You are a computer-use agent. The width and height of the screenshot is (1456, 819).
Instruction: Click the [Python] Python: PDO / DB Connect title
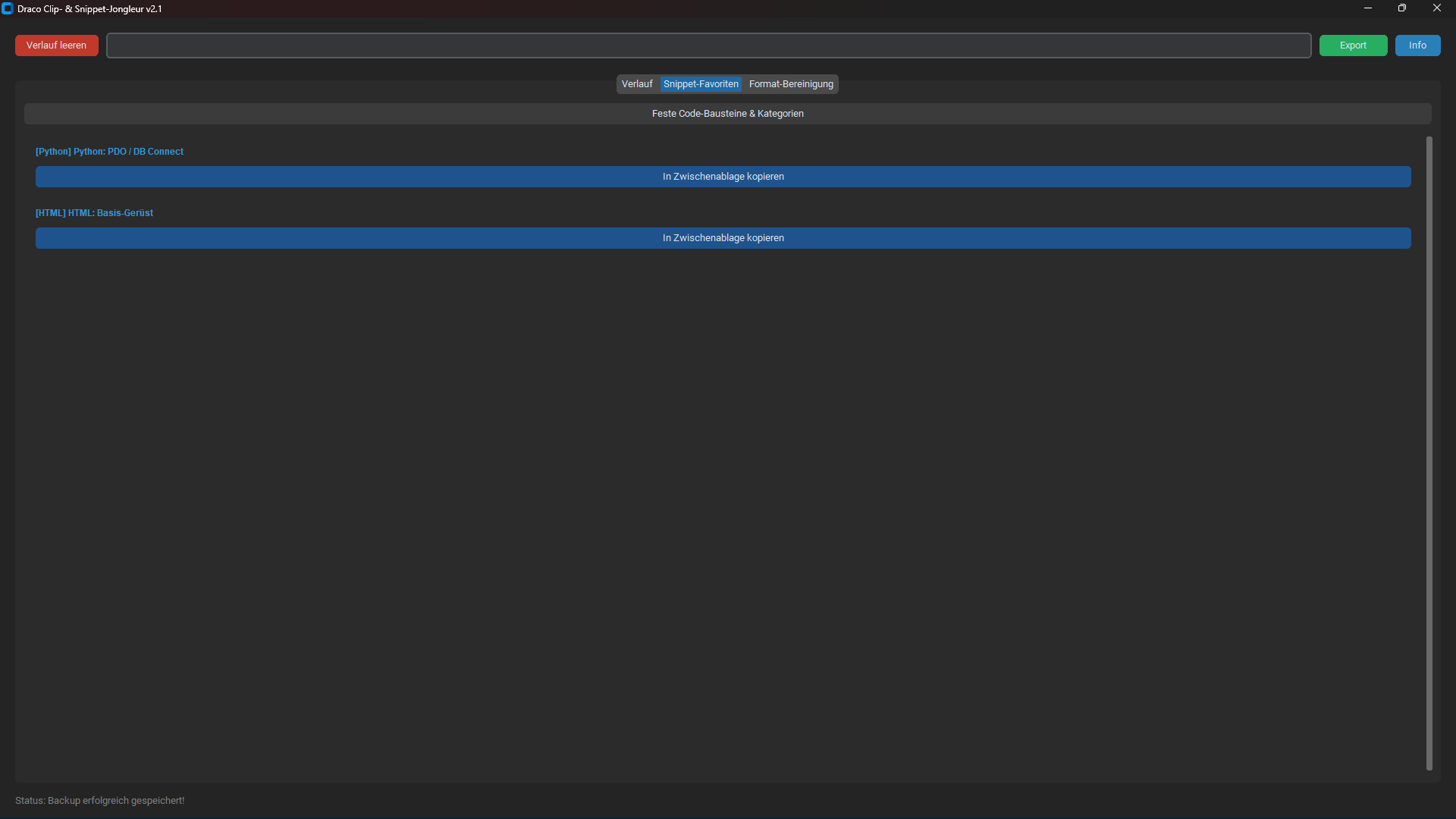[x=109, y=152]
